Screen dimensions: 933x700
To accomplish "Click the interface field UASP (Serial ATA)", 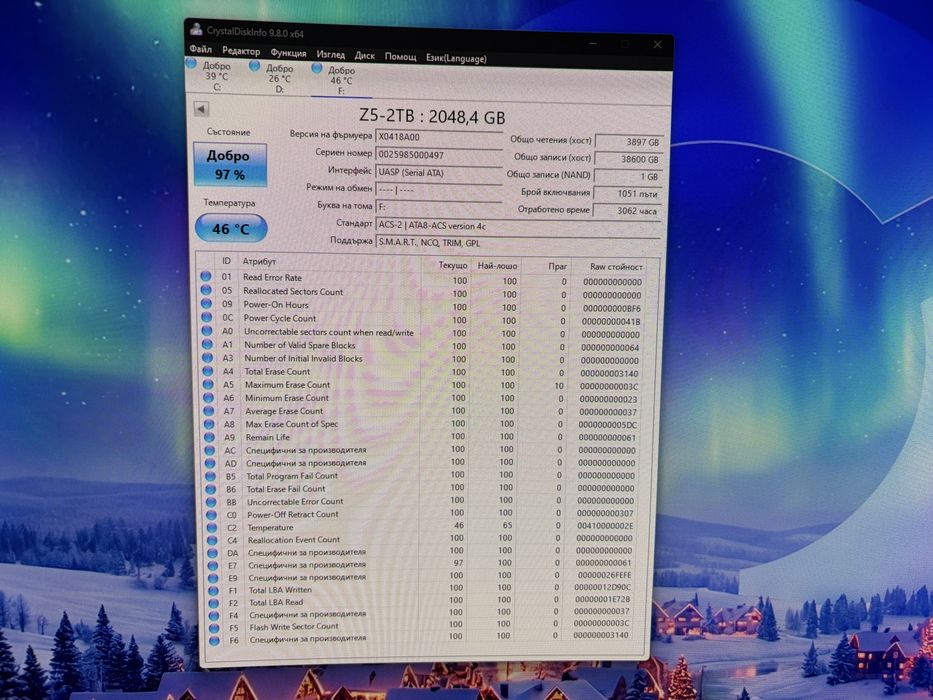I will [x=439, y=173].
